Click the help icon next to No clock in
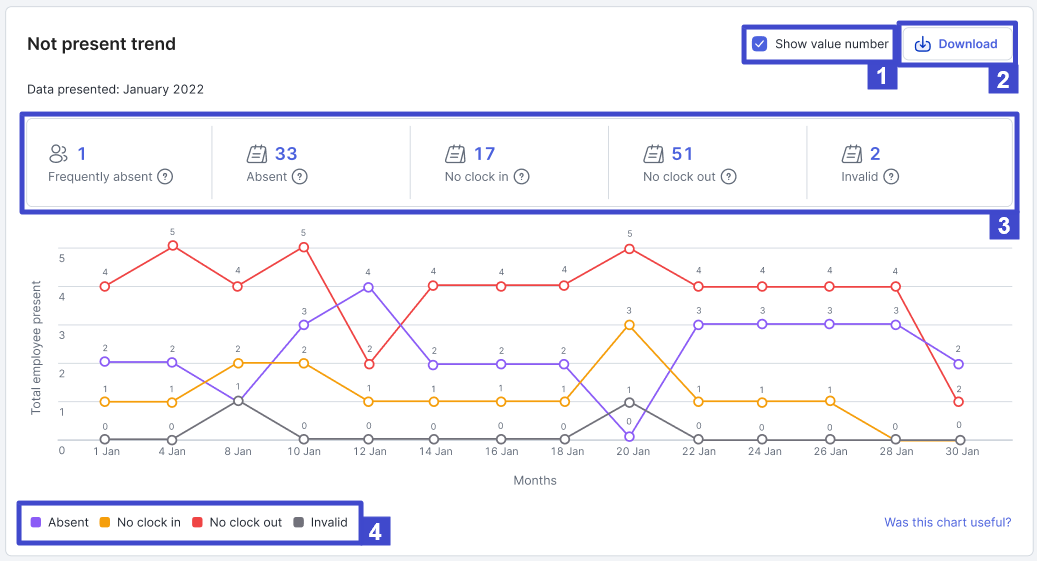The height and width of the screenshot is (561, 1037). pyautogui.click(x=521, y=177)
